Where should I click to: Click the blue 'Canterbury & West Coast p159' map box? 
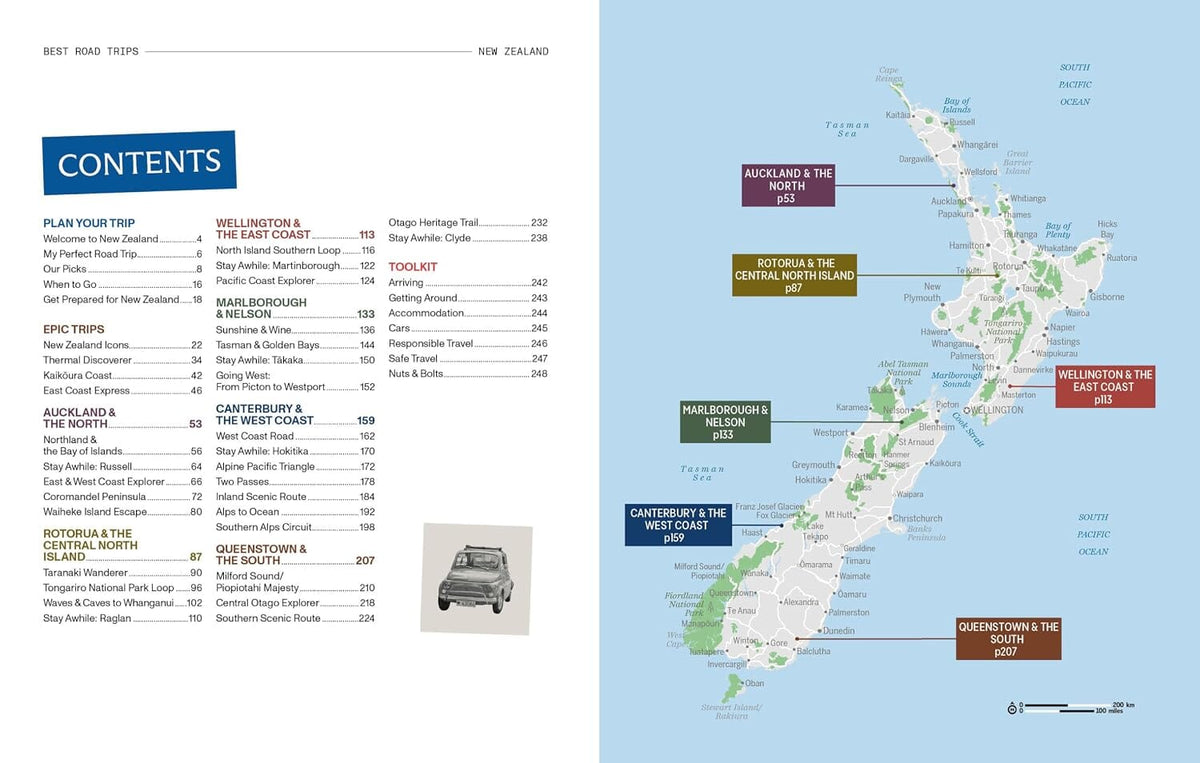[678, 525]
